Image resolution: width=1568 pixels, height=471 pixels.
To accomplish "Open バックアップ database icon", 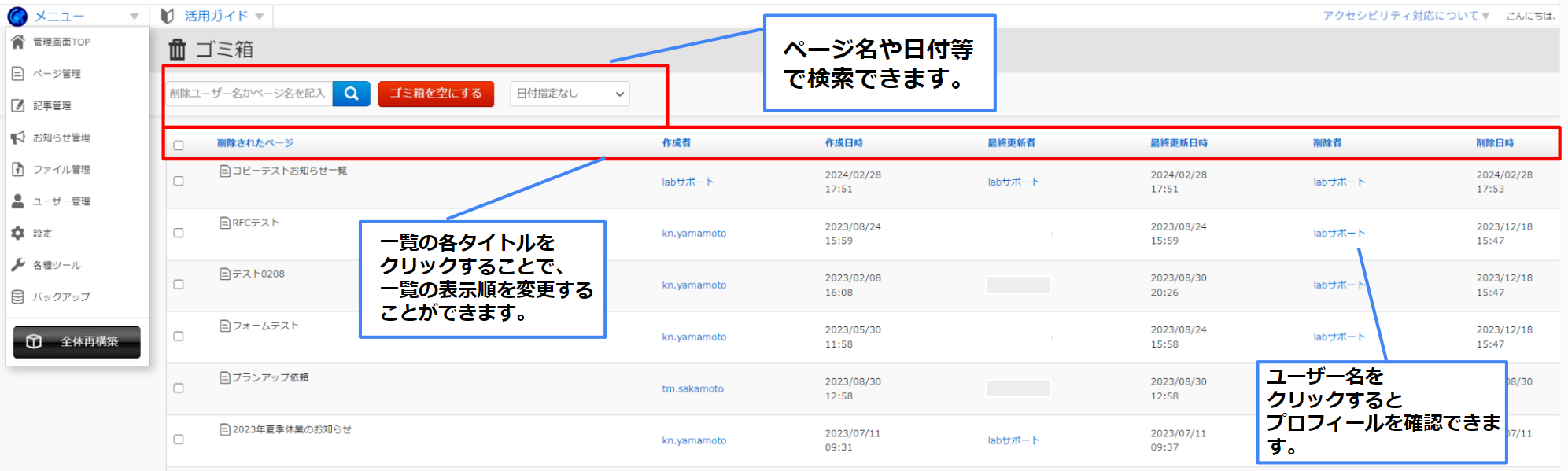I will (17, 296).
